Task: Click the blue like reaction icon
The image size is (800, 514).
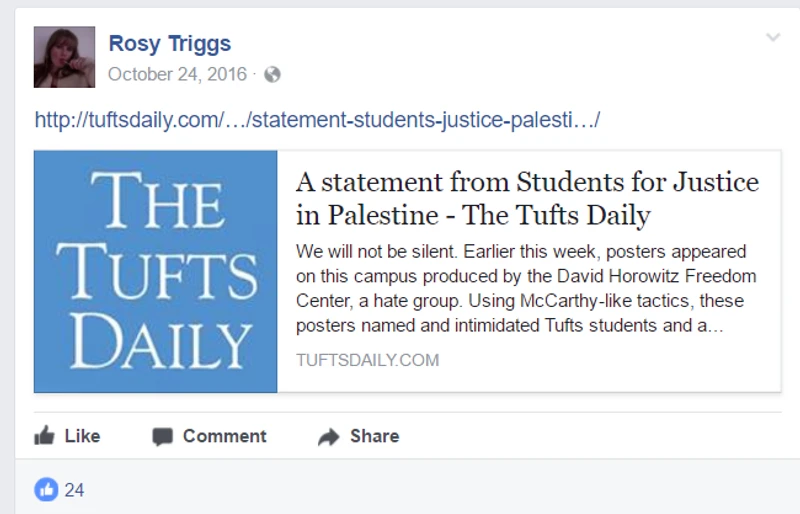Action: [46, 489]
